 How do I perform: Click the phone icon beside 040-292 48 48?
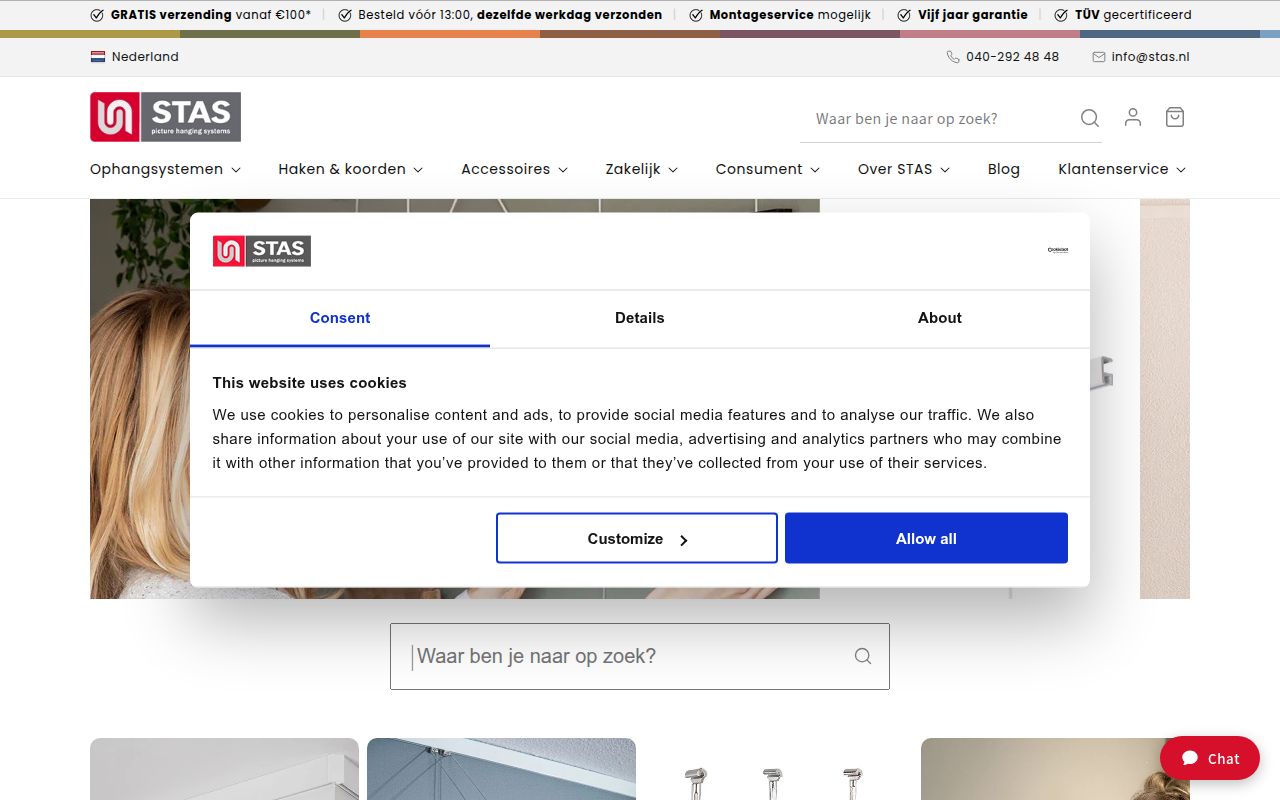(953, 57)
